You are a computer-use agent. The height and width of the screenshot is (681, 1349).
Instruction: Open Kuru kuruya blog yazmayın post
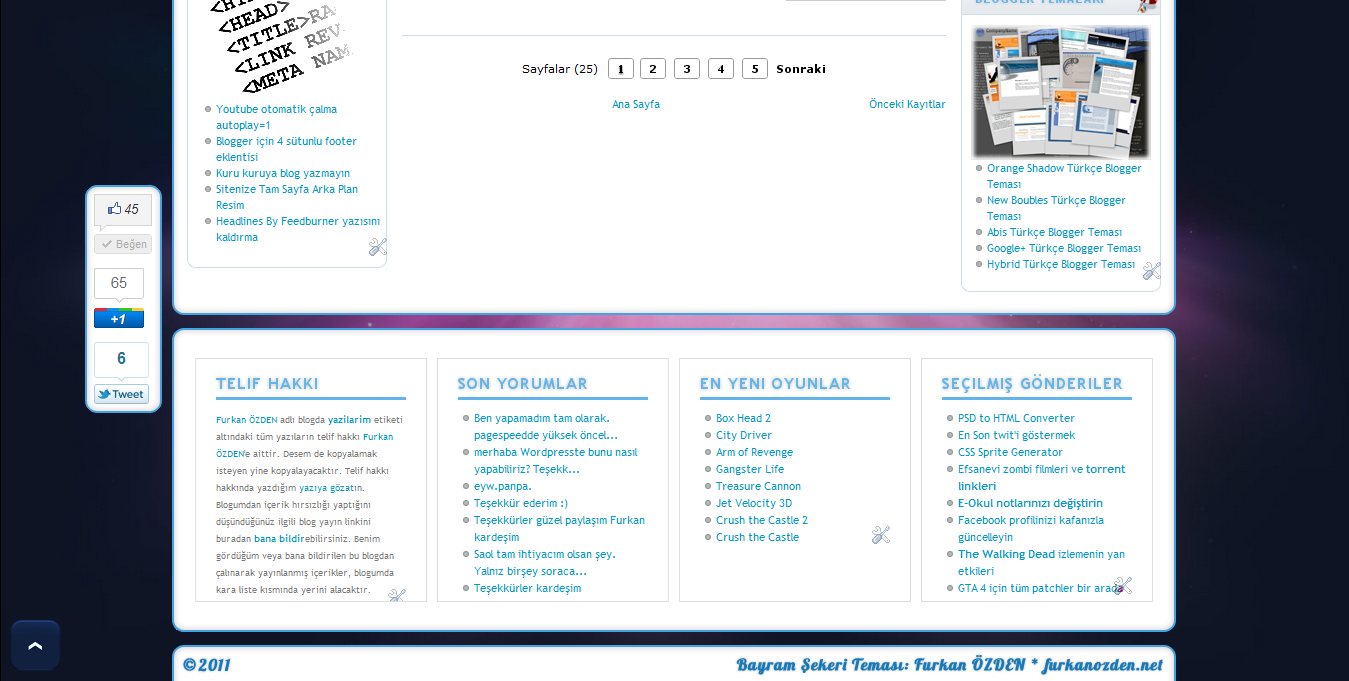click(283, 173)
